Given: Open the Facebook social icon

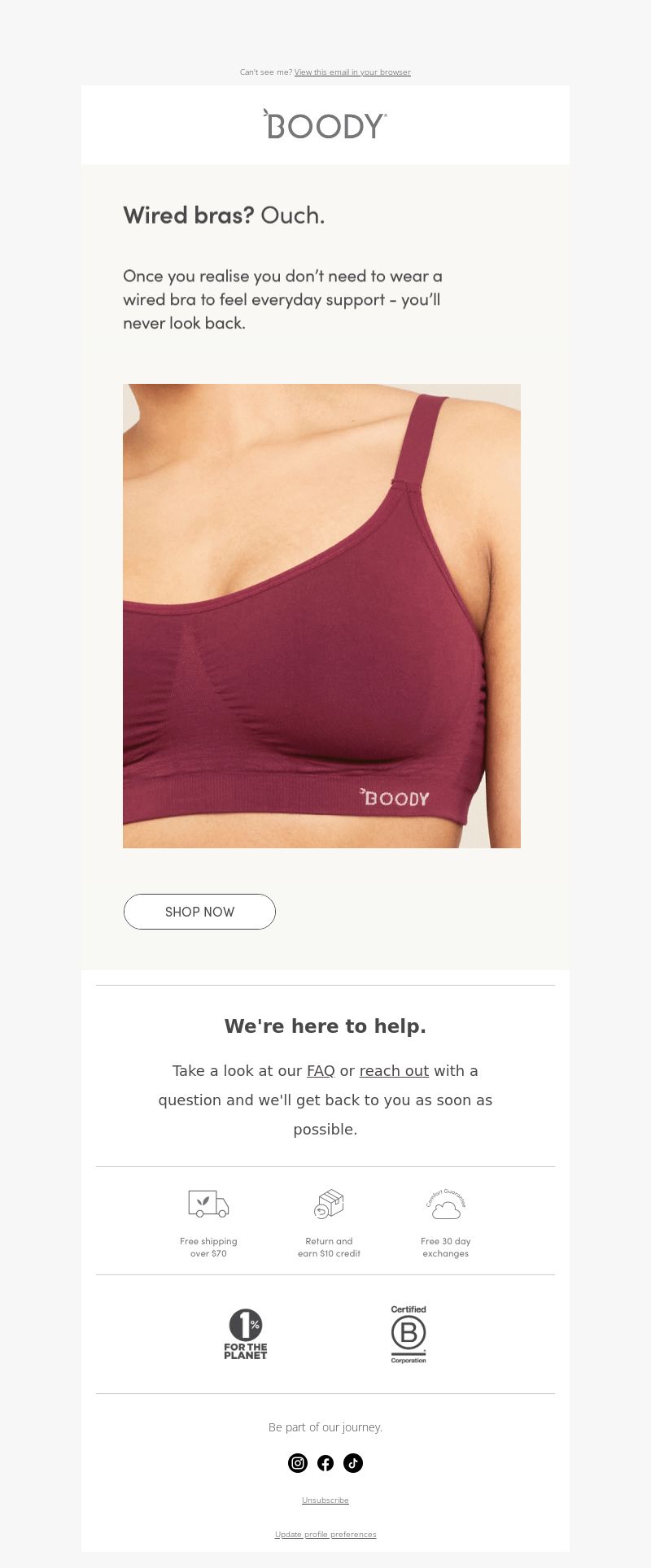Looking at the screenshot, I should 325,1463.
